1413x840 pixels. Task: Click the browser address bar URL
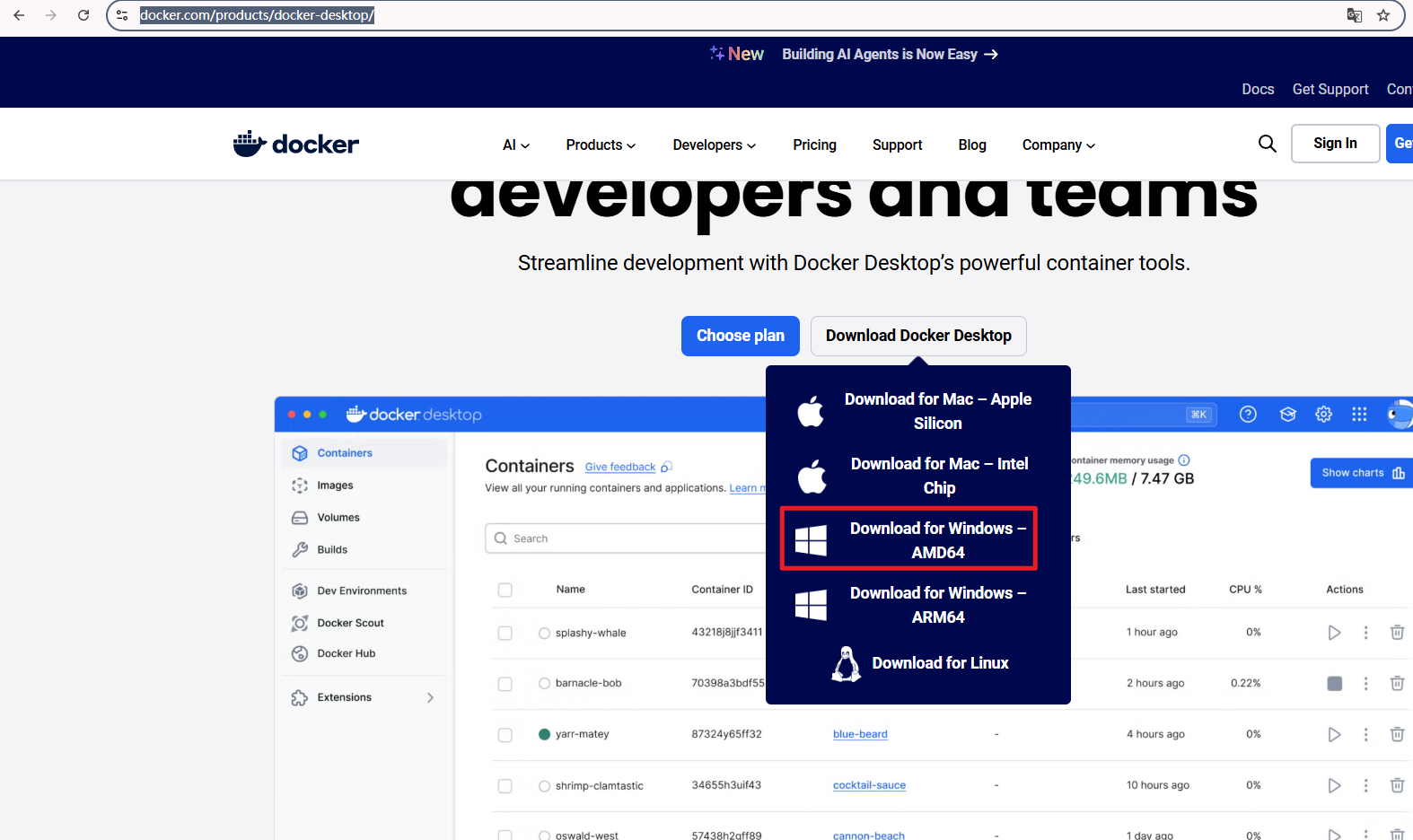(x=257, y=15)
